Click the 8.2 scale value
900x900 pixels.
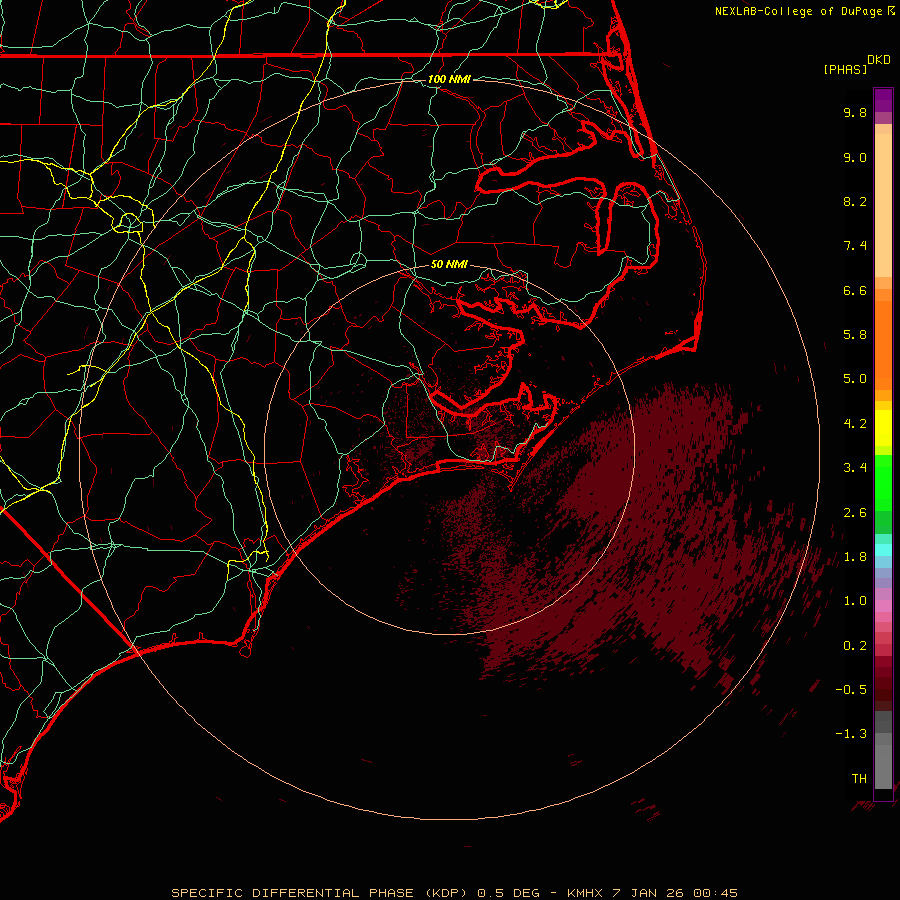click(855, 201)
